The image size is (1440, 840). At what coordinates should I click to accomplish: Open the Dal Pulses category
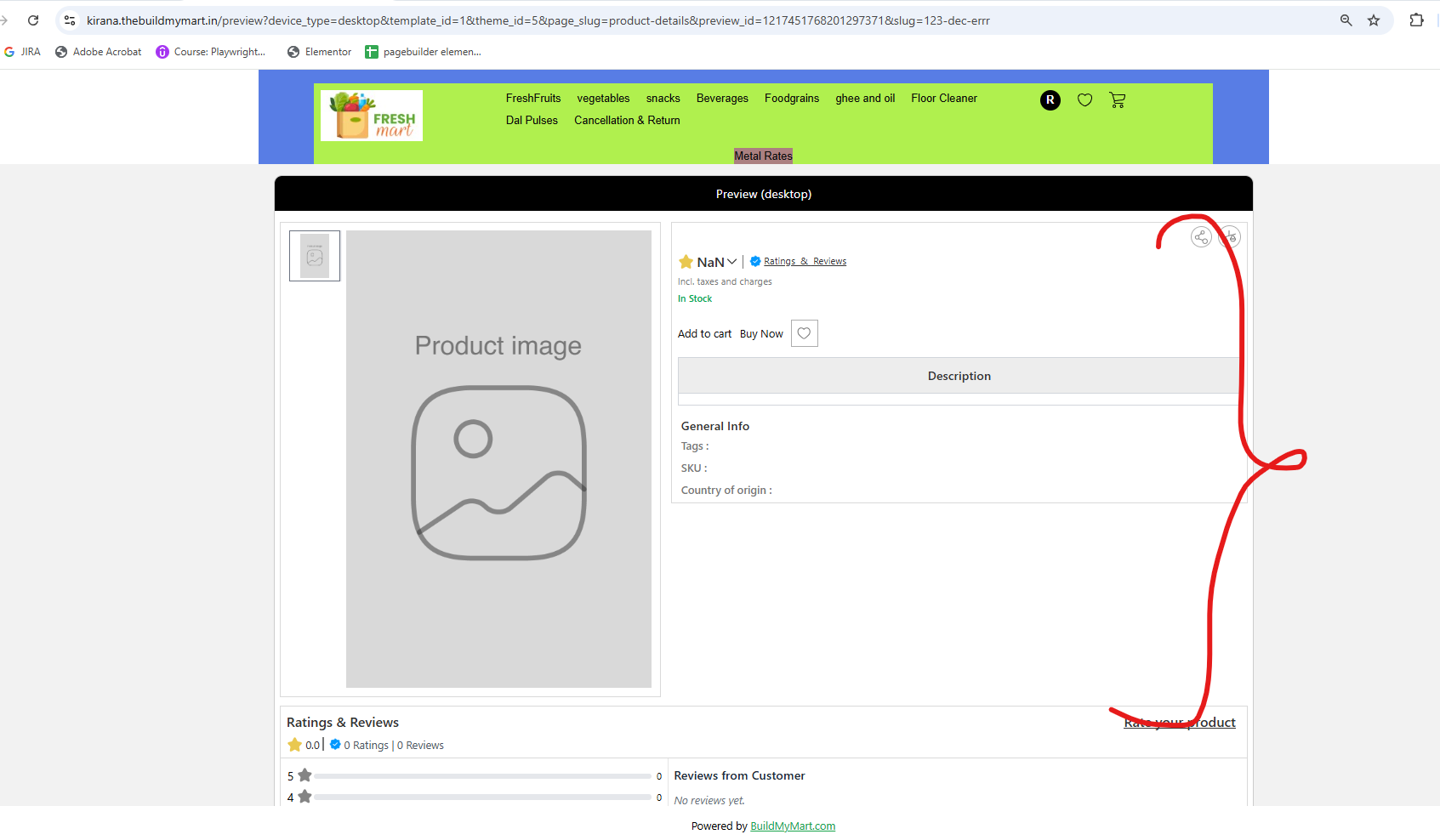(532, 121)
